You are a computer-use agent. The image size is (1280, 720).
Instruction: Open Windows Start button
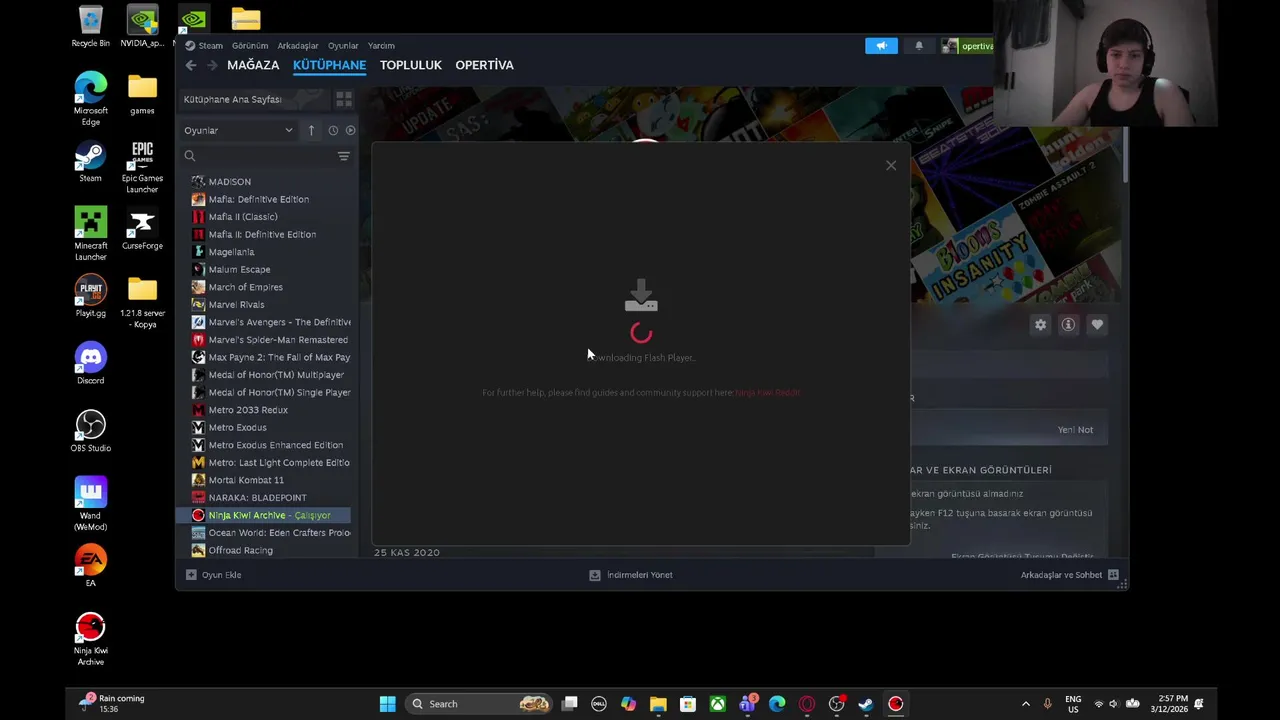tap(387, 704)
